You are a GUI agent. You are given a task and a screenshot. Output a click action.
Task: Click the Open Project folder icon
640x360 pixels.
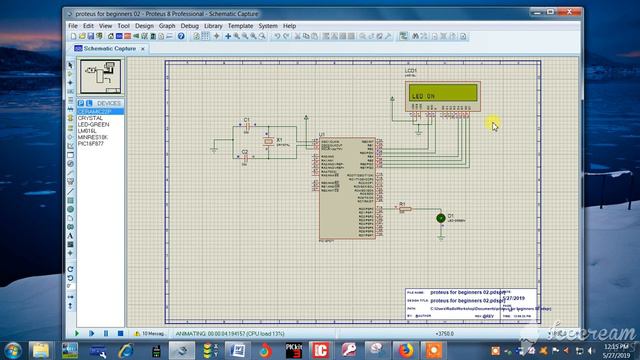pyautogui.click(x=82, y=36)
